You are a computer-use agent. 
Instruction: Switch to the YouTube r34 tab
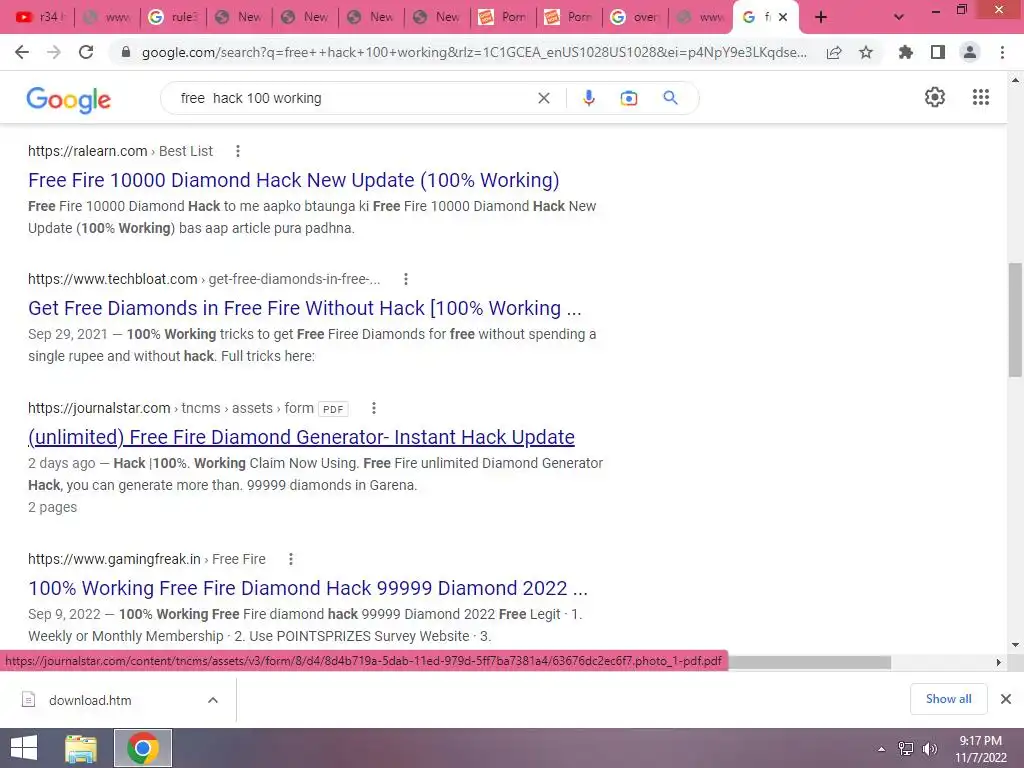tap(40, 17)
